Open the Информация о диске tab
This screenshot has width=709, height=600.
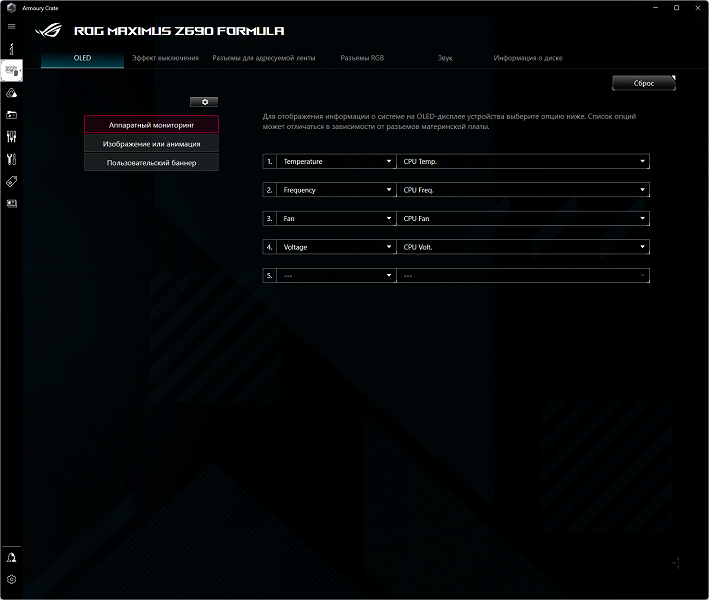pyautogui.click(x=528, y=58)
